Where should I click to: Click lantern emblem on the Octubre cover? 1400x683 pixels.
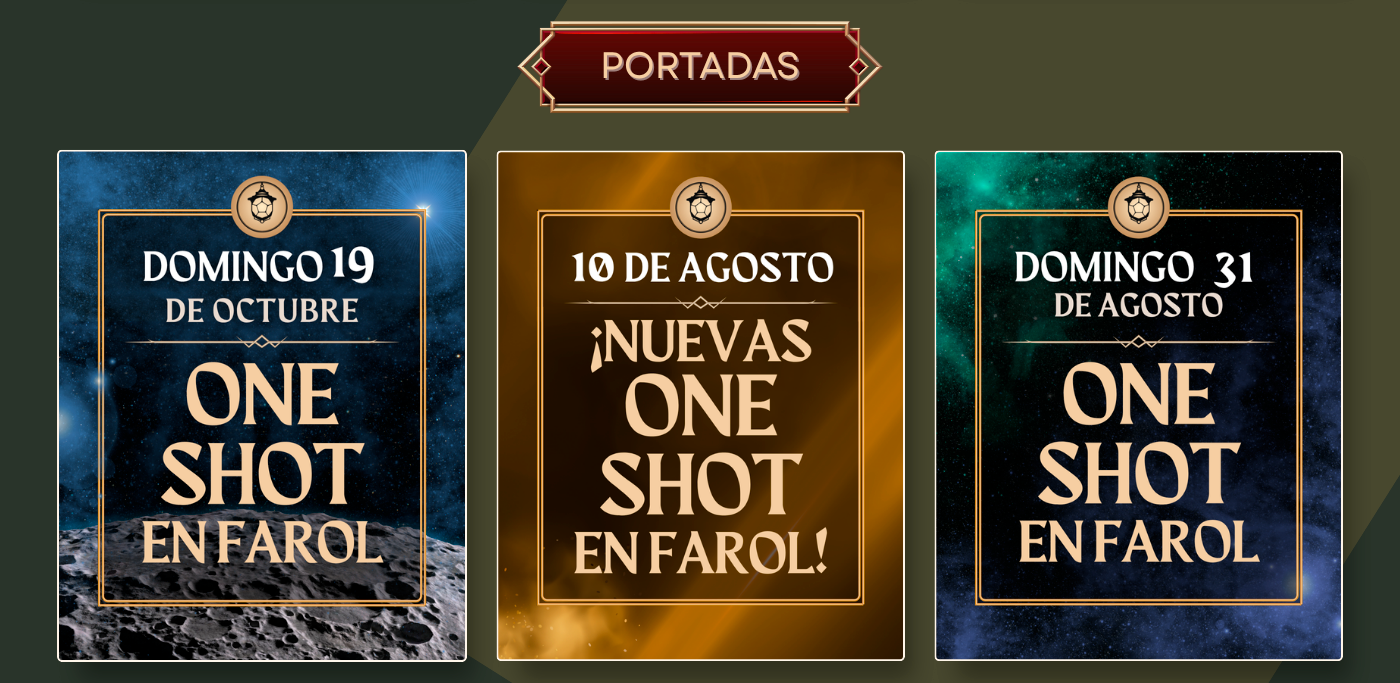(262, 207)
